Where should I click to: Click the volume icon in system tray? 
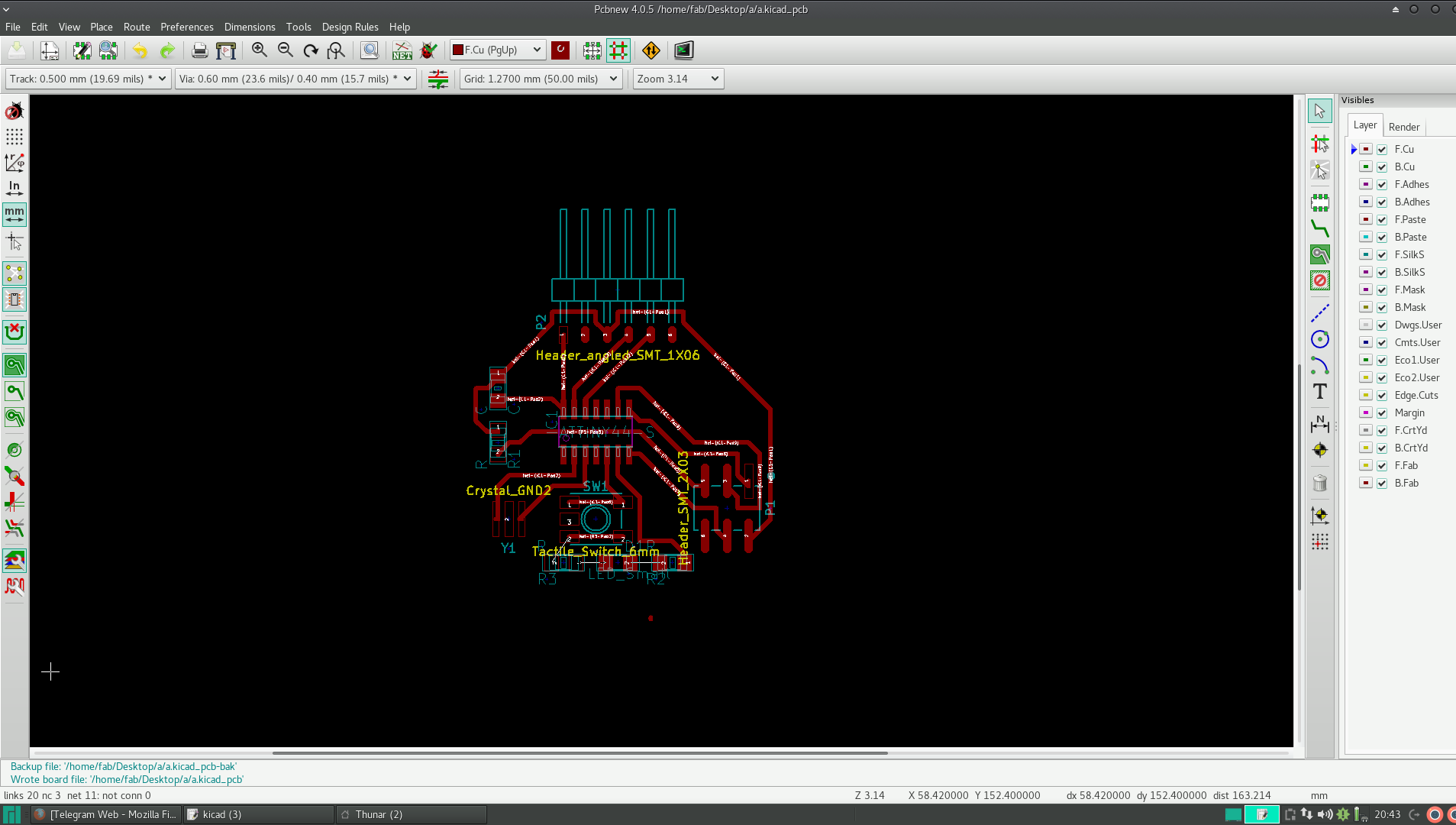pyautogui.click(x=1325, y=814)
